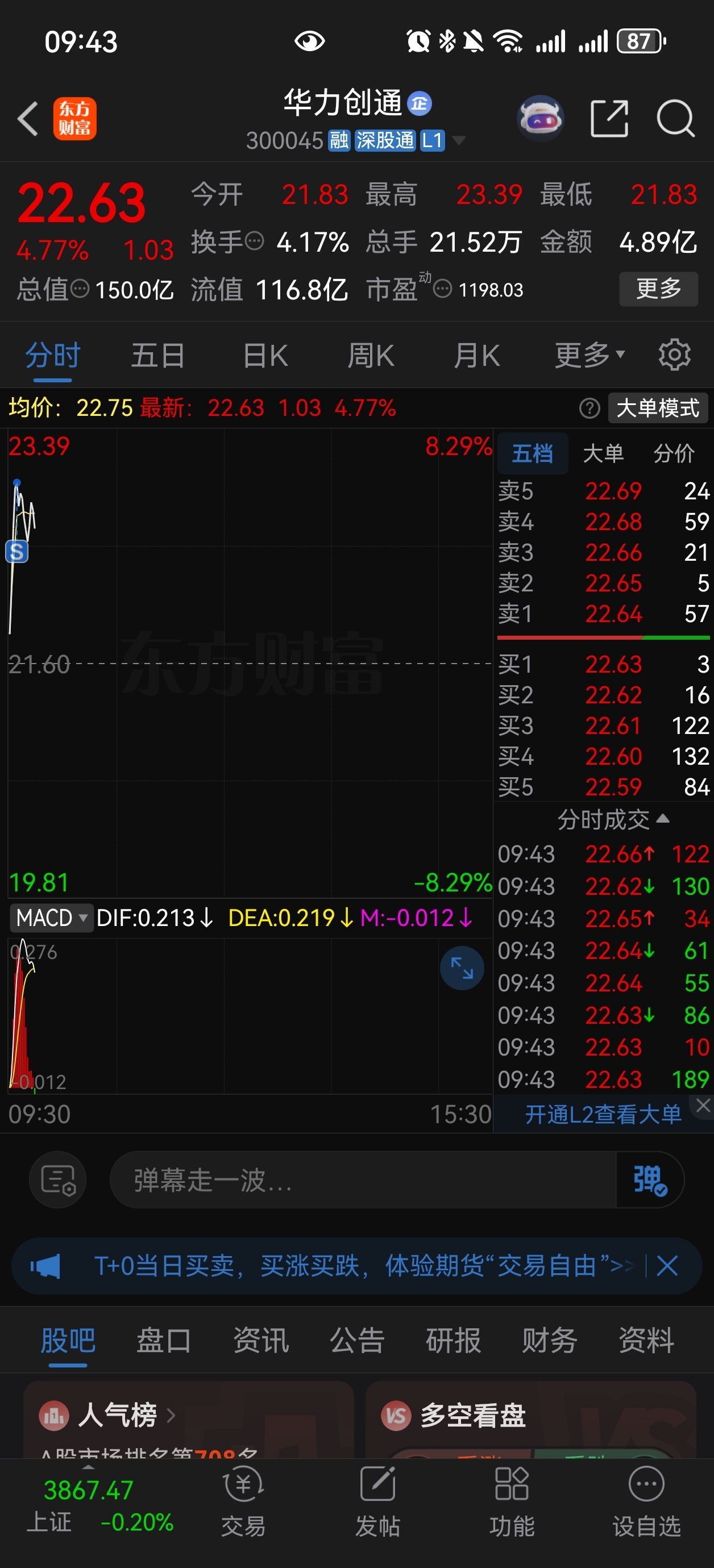Open MACD indicator dropdown
This screenshot has width=714, height=1568.
pyautogui.click(x=51, y=918)
